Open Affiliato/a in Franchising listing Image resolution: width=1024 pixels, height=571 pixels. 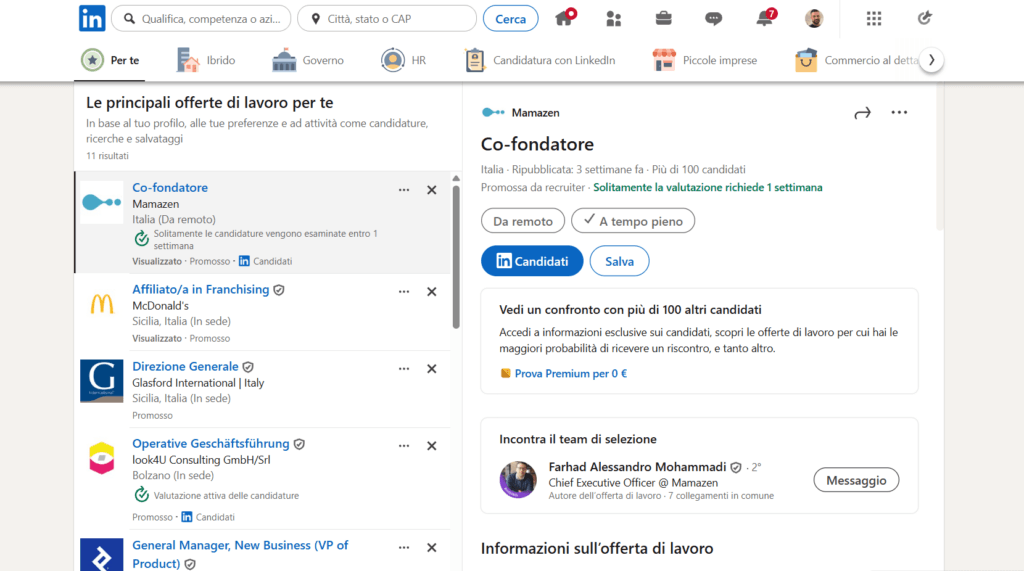tap(200, 289)
